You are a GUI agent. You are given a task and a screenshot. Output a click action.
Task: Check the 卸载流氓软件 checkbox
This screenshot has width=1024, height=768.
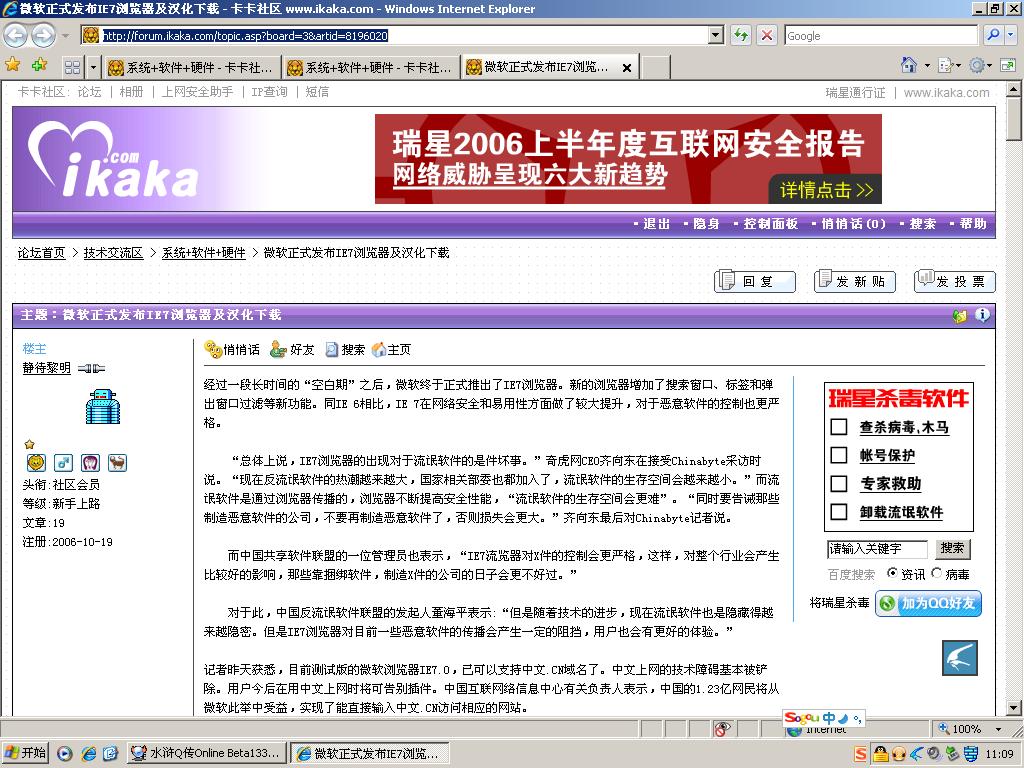(839, 511)
